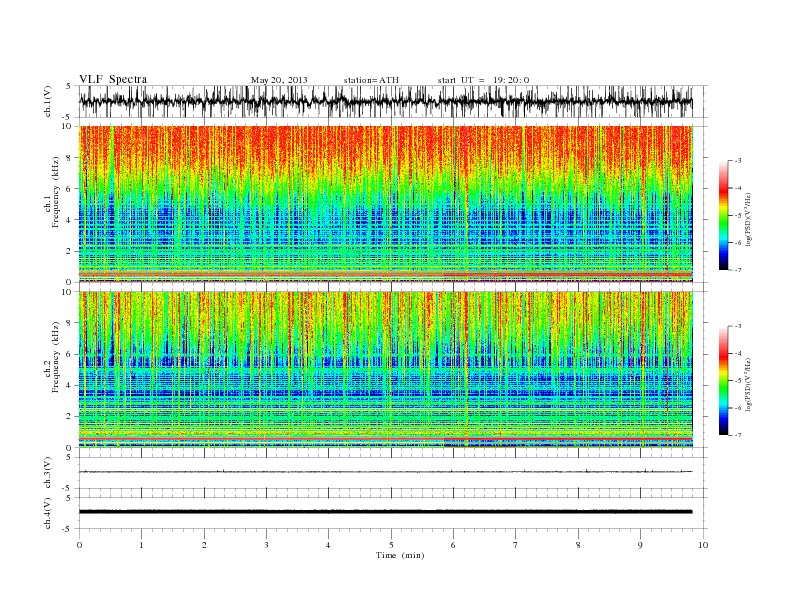Click time axis tick label '9'

pos(640,545)
